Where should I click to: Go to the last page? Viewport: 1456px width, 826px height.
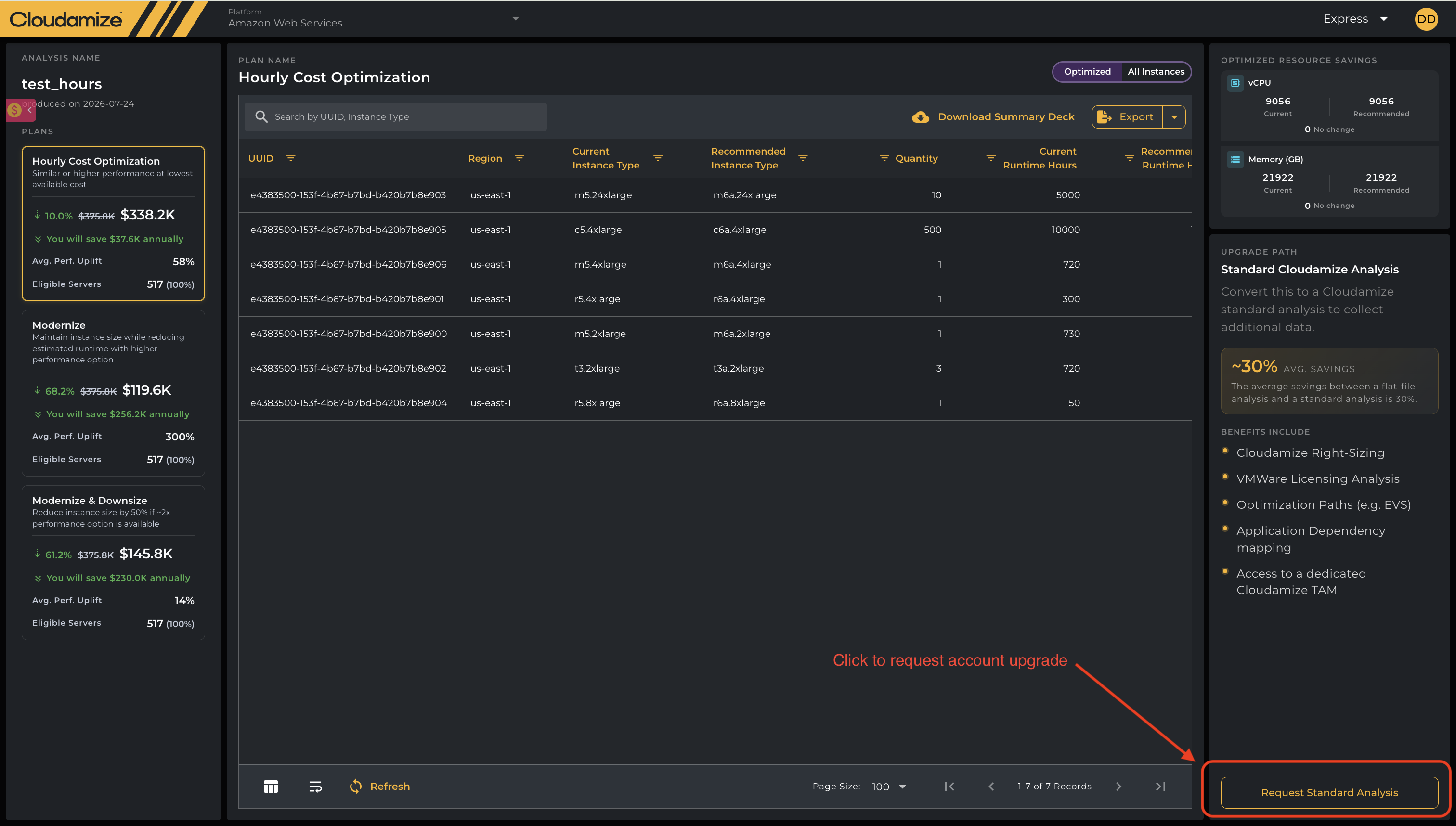click(x=1160, y=787)
